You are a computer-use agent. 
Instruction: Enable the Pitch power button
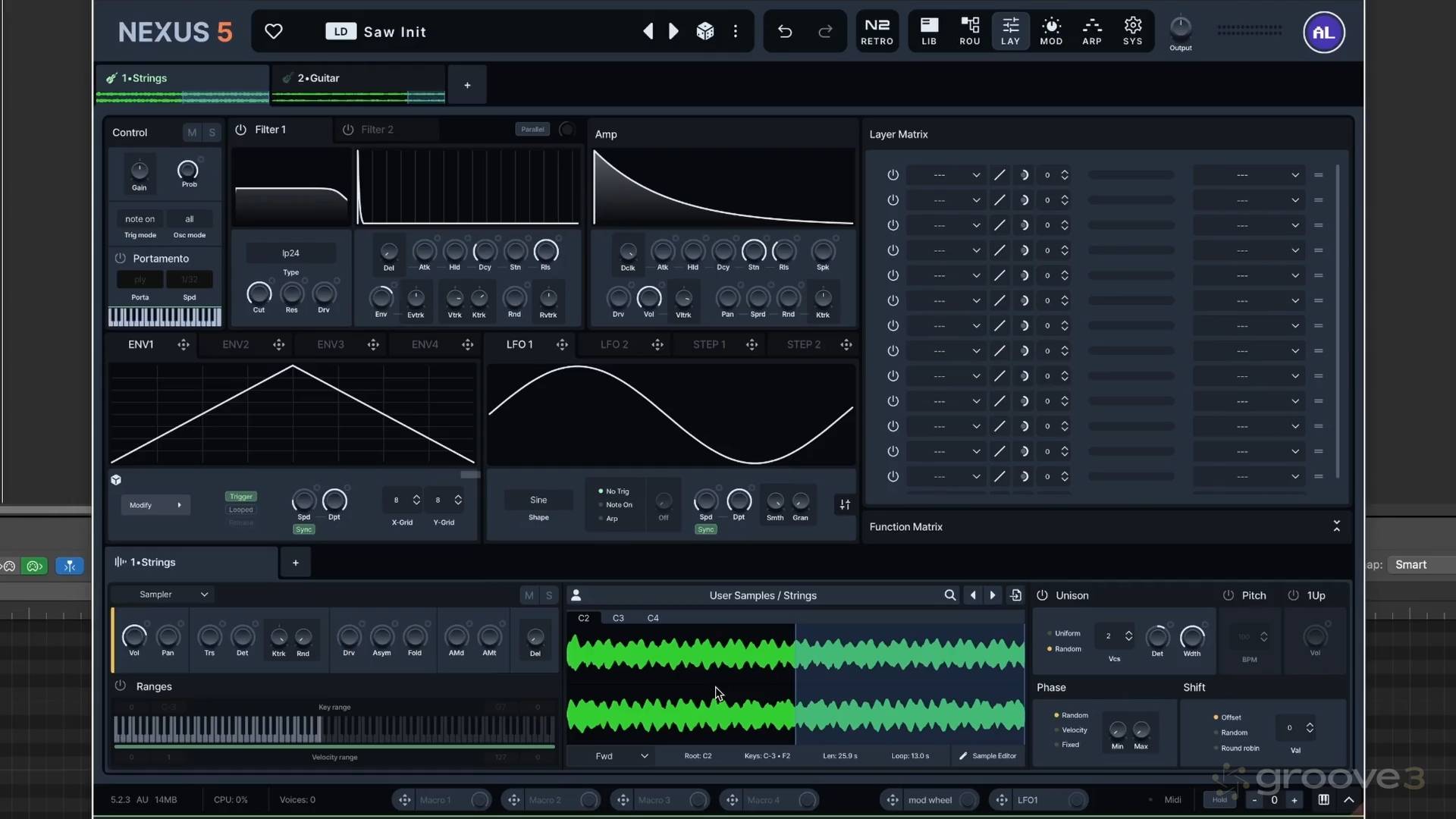[x=1228, y=595]
